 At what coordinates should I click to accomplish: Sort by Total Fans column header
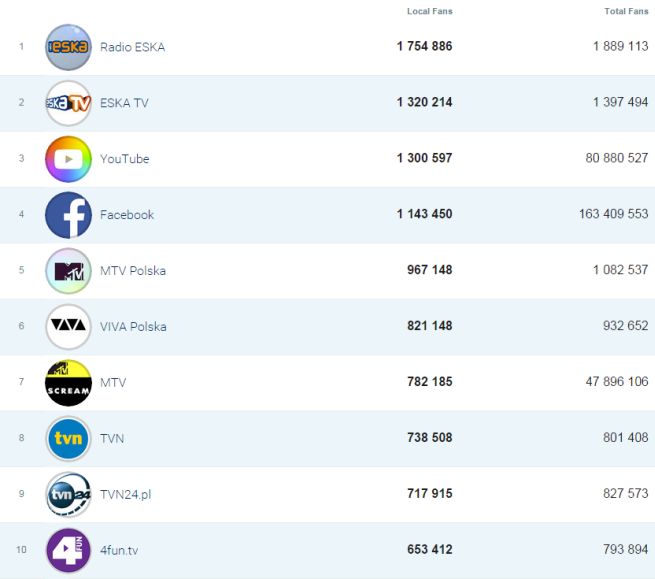pos(626,11)
